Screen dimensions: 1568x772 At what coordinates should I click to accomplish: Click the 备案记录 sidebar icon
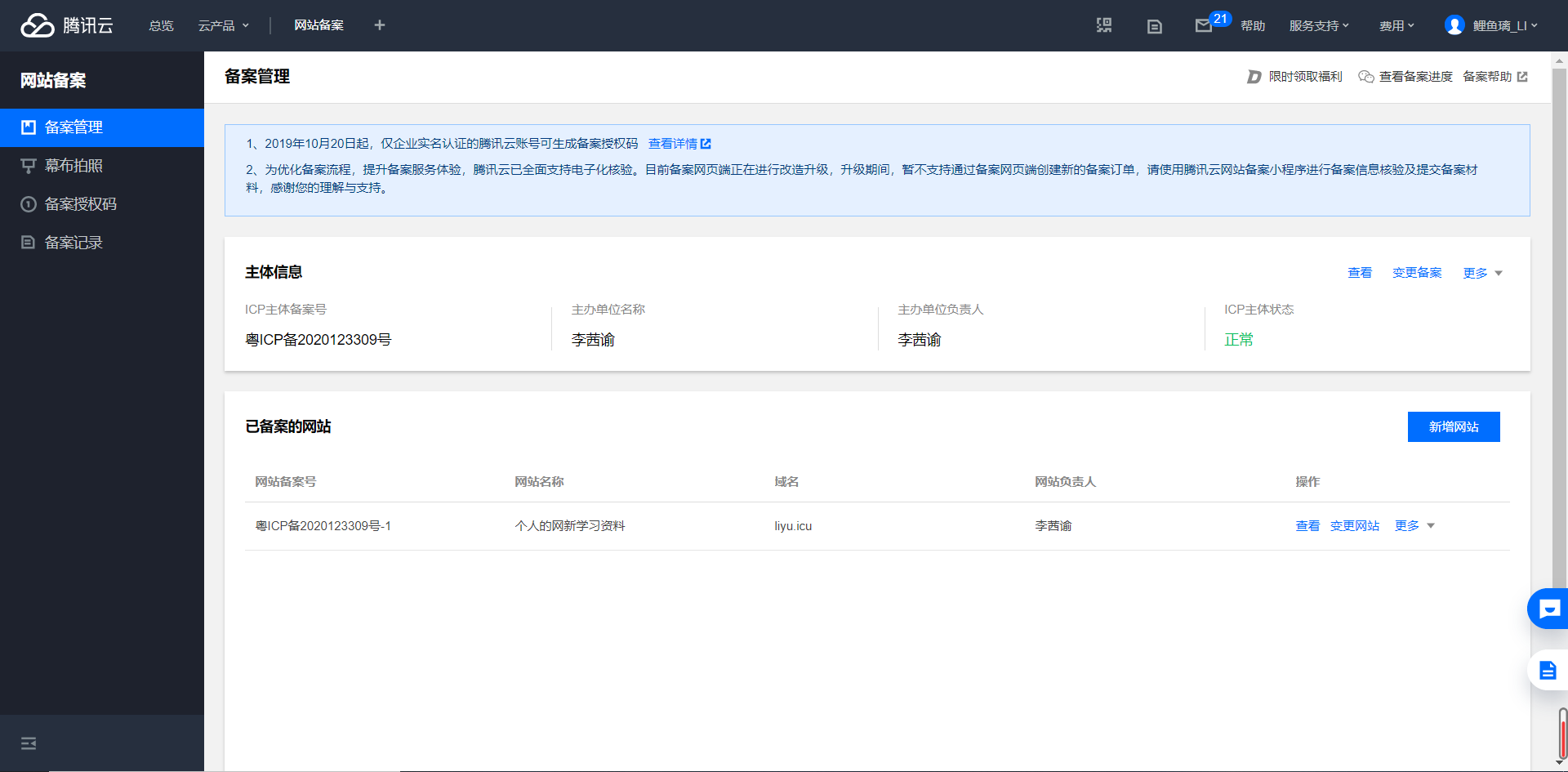[29, 243]
